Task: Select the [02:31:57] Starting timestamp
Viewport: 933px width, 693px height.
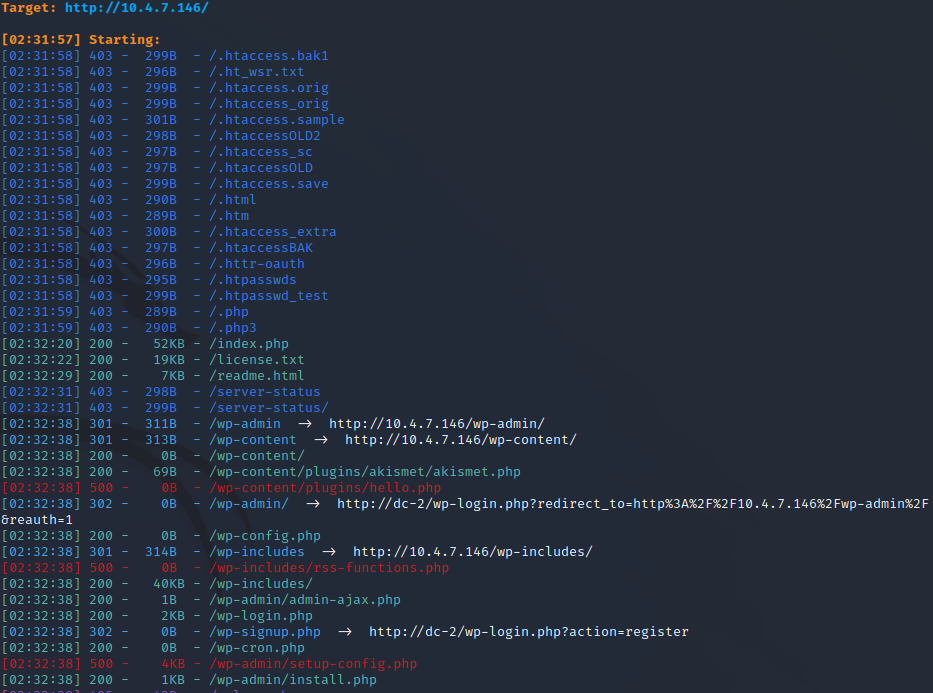Action: (x=41, y=39)
